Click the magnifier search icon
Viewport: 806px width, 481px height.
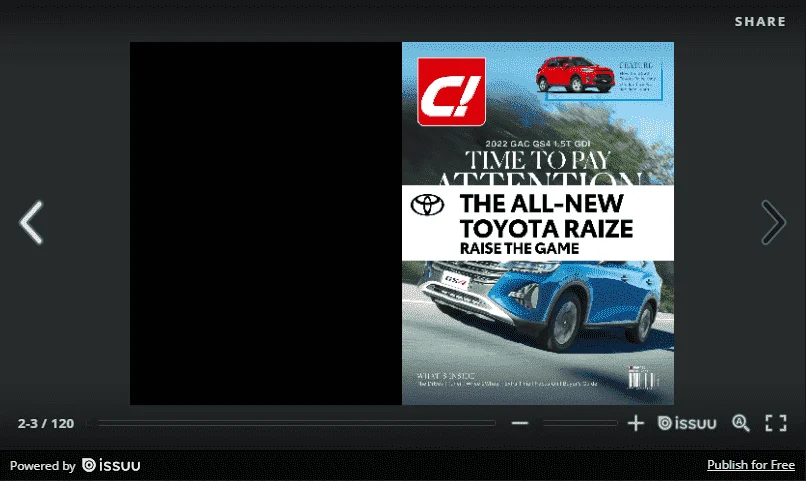point(741,423)
